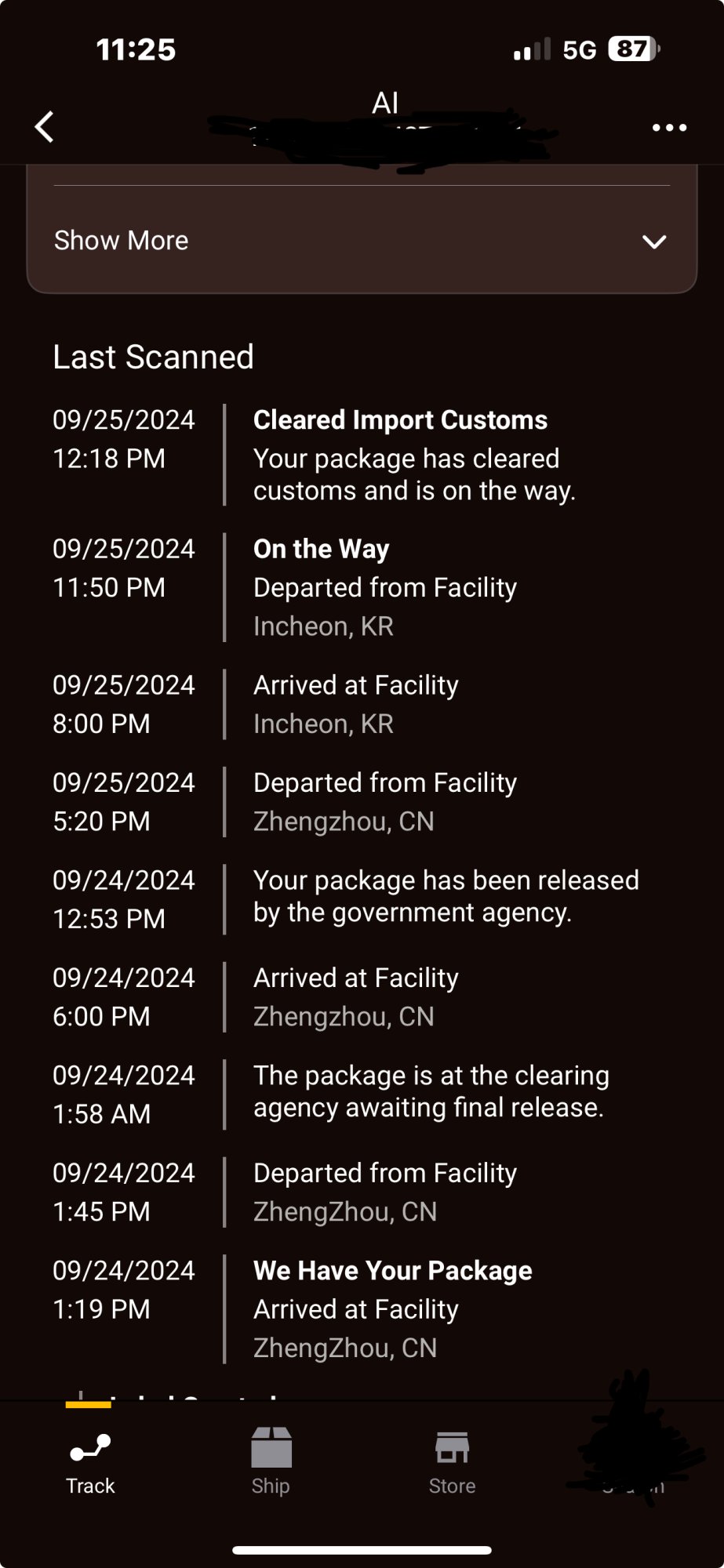The height and width of the screenshot is (1568, 724).
Task: Tap the Last Scanned heading
Action: tap(153, 357)
